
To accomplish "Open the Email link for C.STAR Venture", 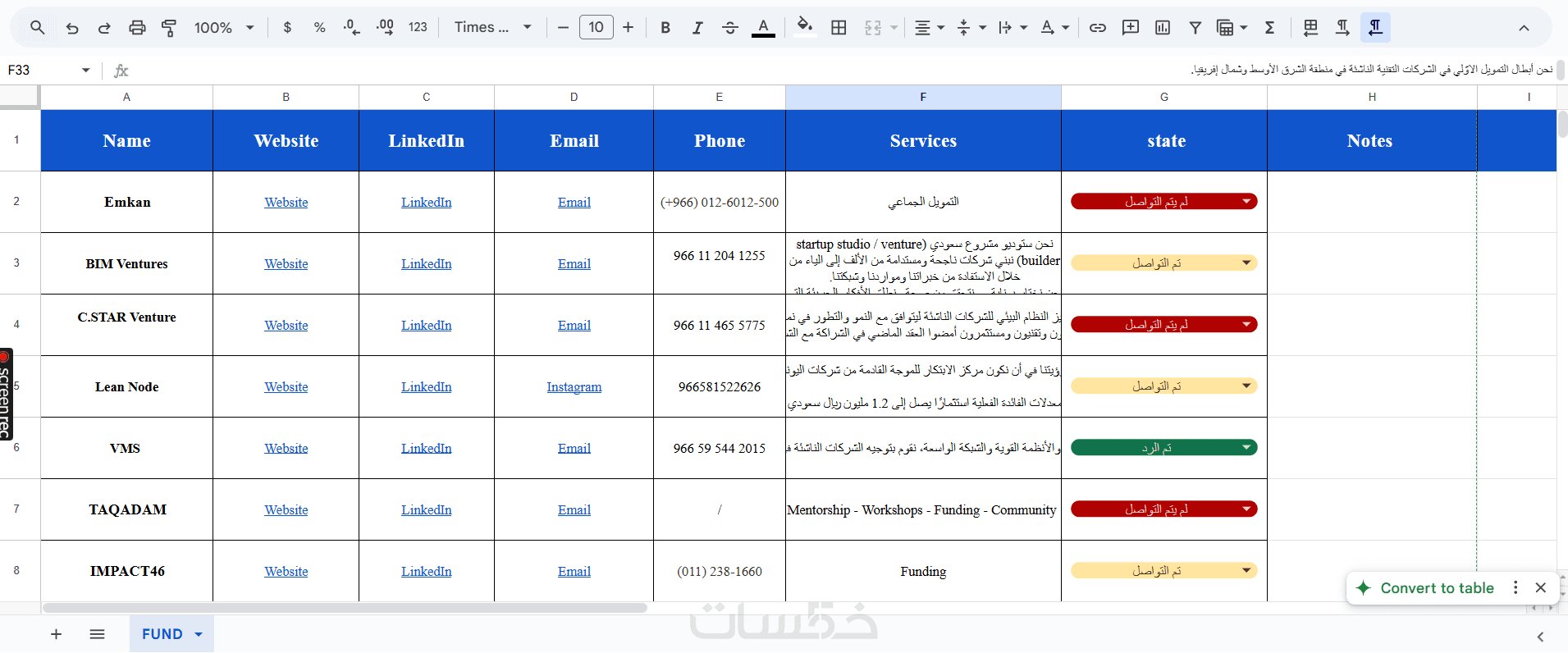I will click(574, 326).
